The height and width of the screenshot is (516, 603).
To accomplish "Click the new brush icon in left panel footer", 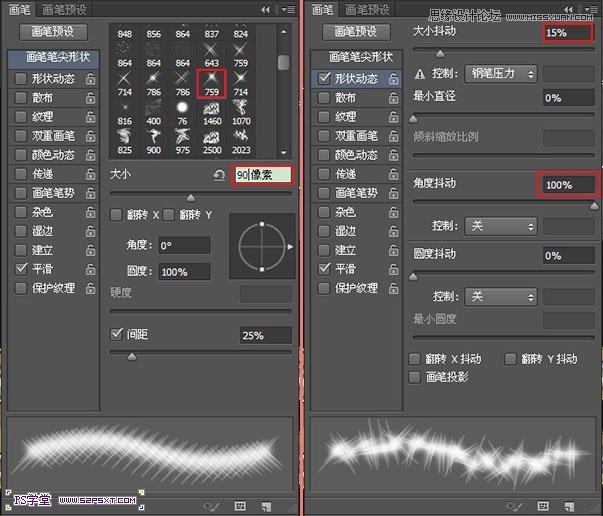I will [266, 506].
